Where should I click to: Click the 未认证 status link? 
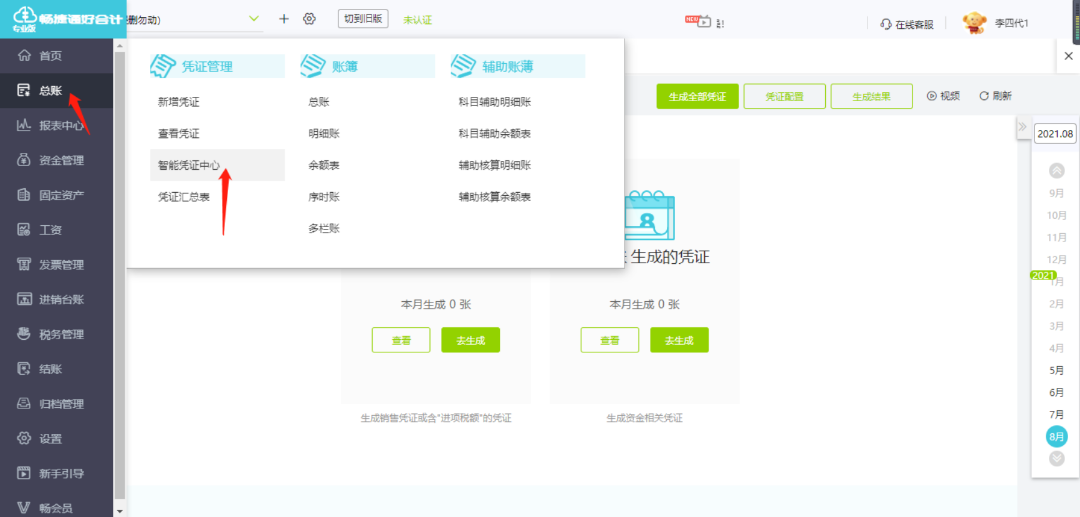pos(417,20)
